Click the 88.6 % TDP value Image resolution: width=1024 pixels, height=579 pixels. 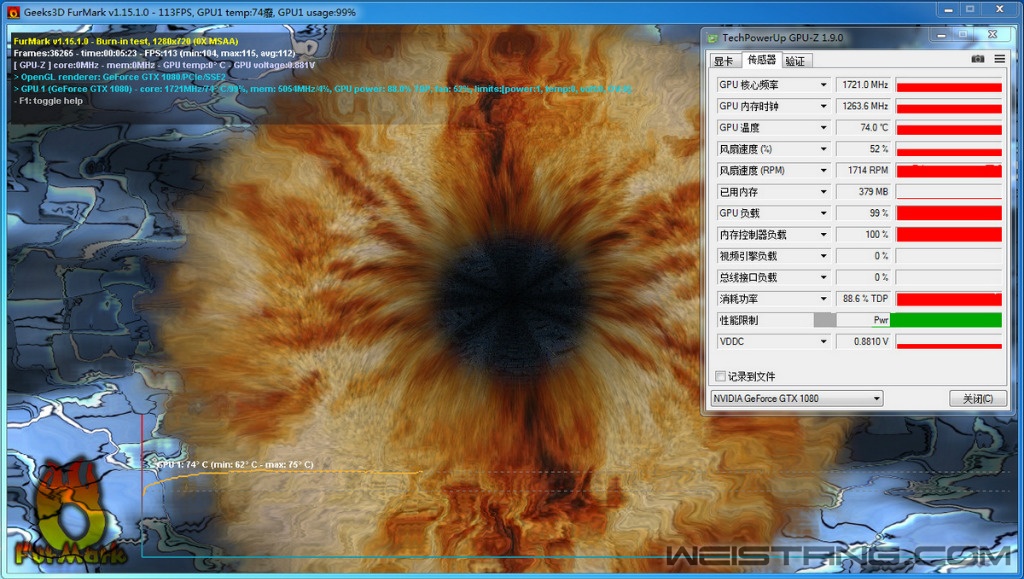coord(865,299)
